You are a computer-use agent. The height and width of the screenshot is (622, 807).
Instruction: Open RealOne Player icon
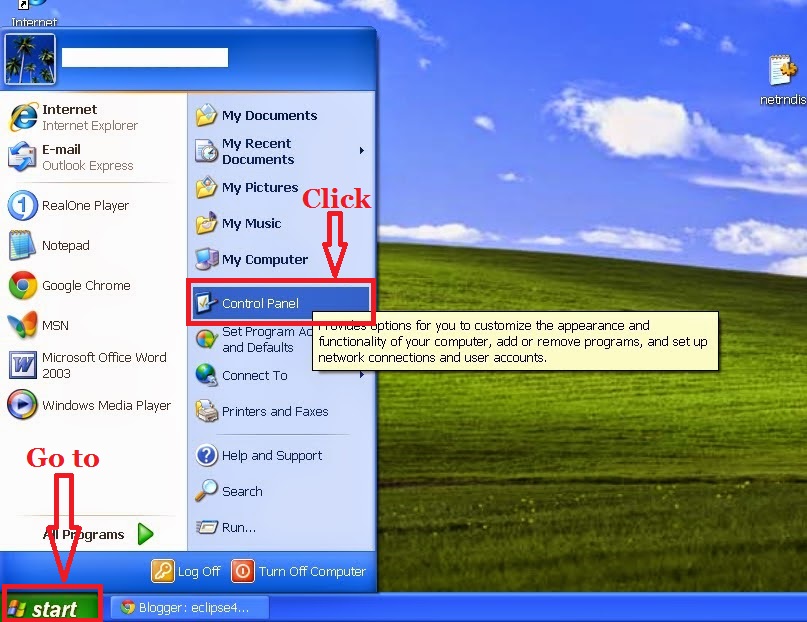click(x=23, y=205)
